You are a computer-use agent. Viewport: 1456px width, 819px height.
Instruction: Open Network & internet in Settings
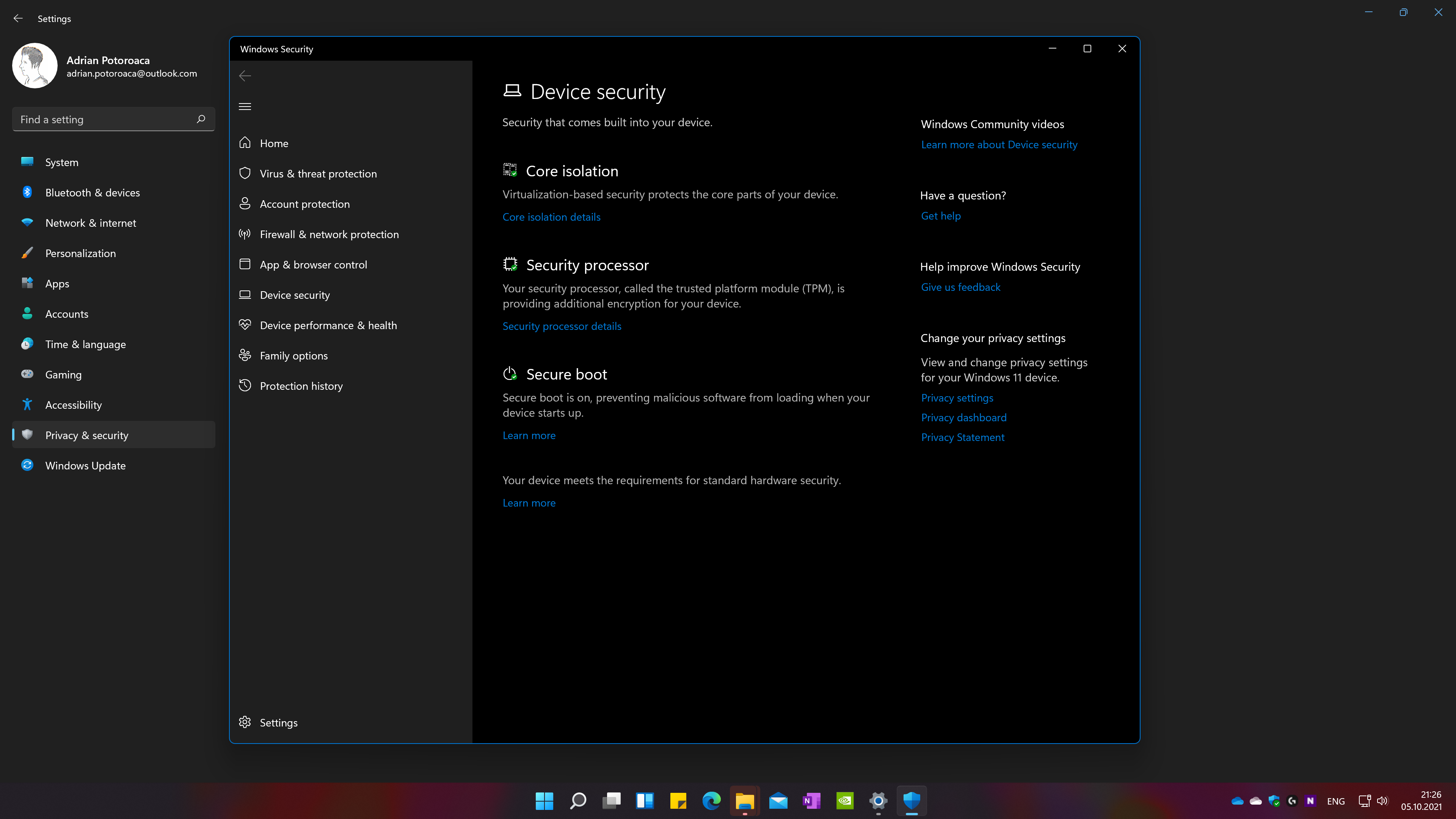pos(114,223)
